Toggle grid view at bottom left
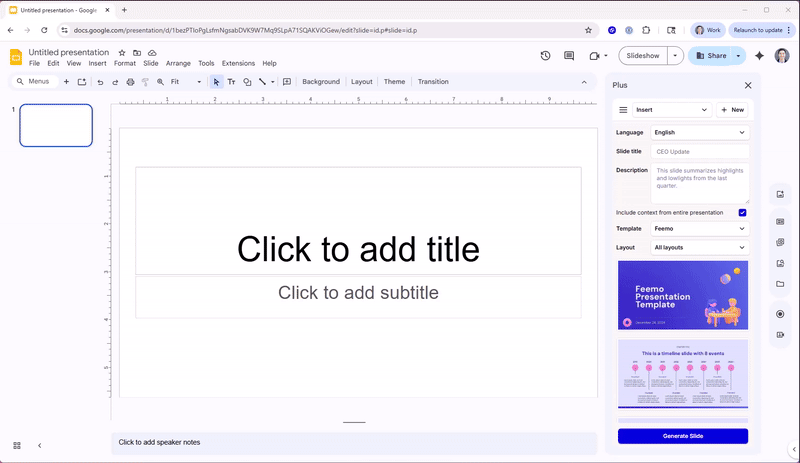 (x=17, y=445)
